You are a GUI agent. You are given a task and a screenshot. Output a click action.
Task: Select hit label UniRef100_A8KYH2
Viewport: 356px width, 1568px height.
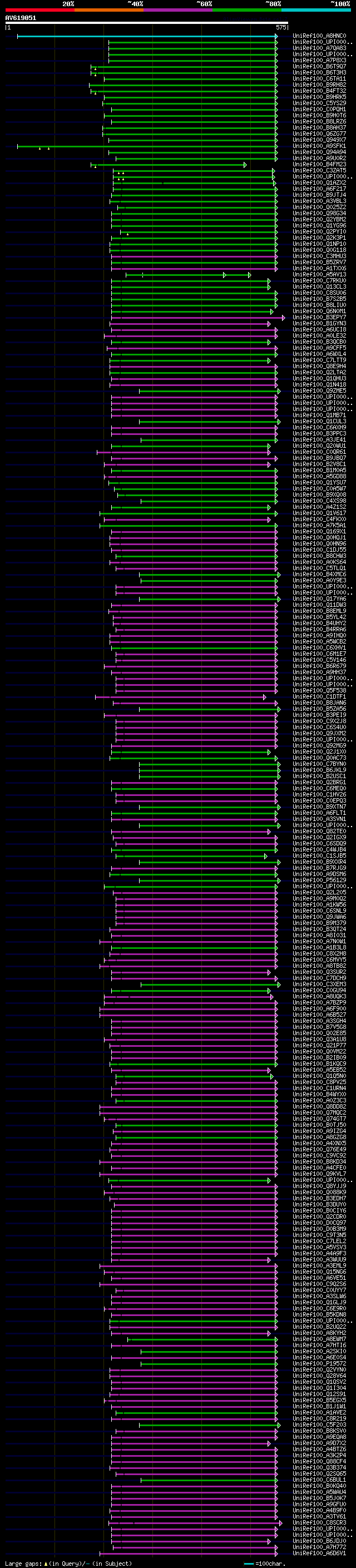tap(319, 1333)
